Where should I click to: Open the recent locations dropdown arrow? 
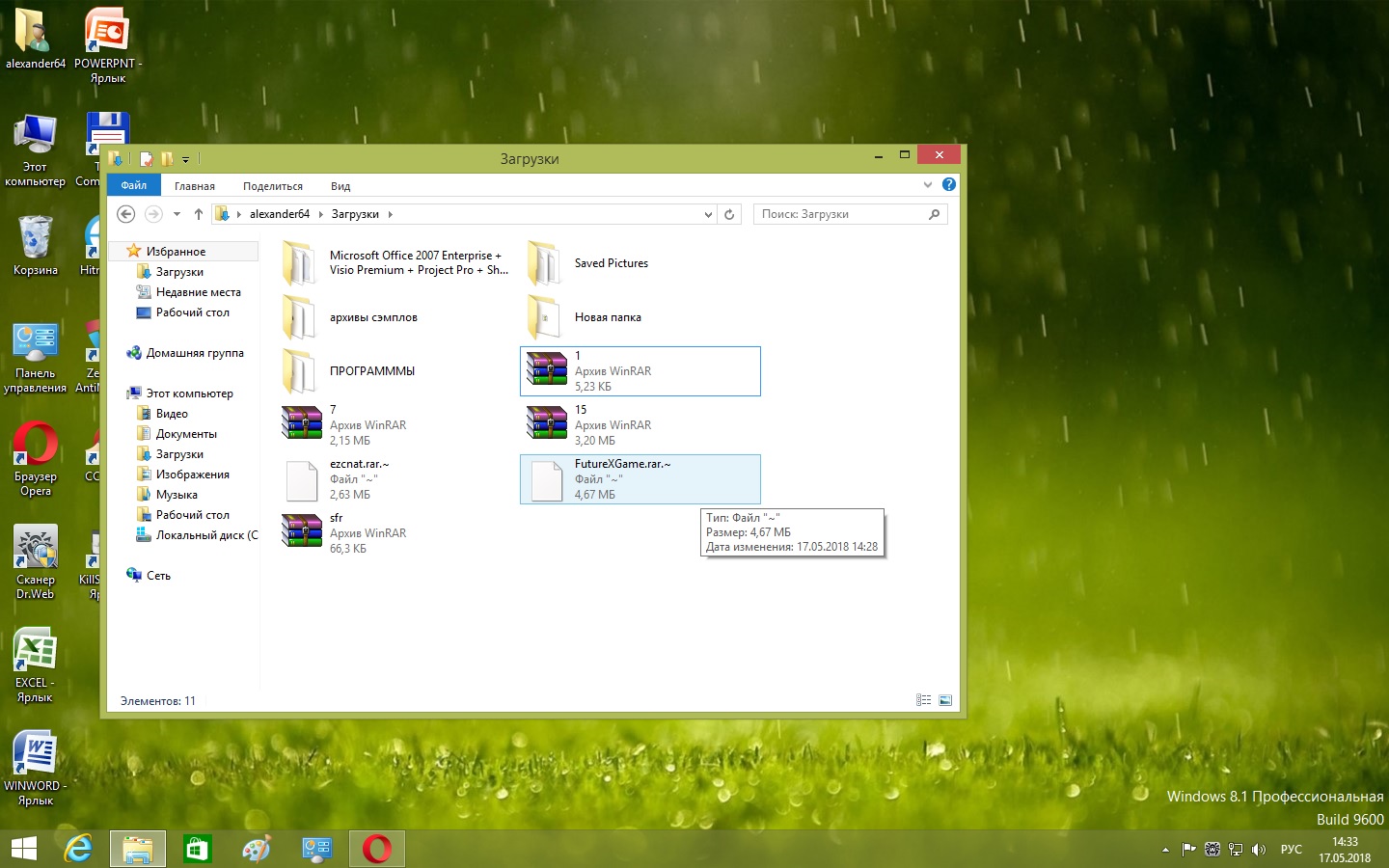[x=177, y=214]
